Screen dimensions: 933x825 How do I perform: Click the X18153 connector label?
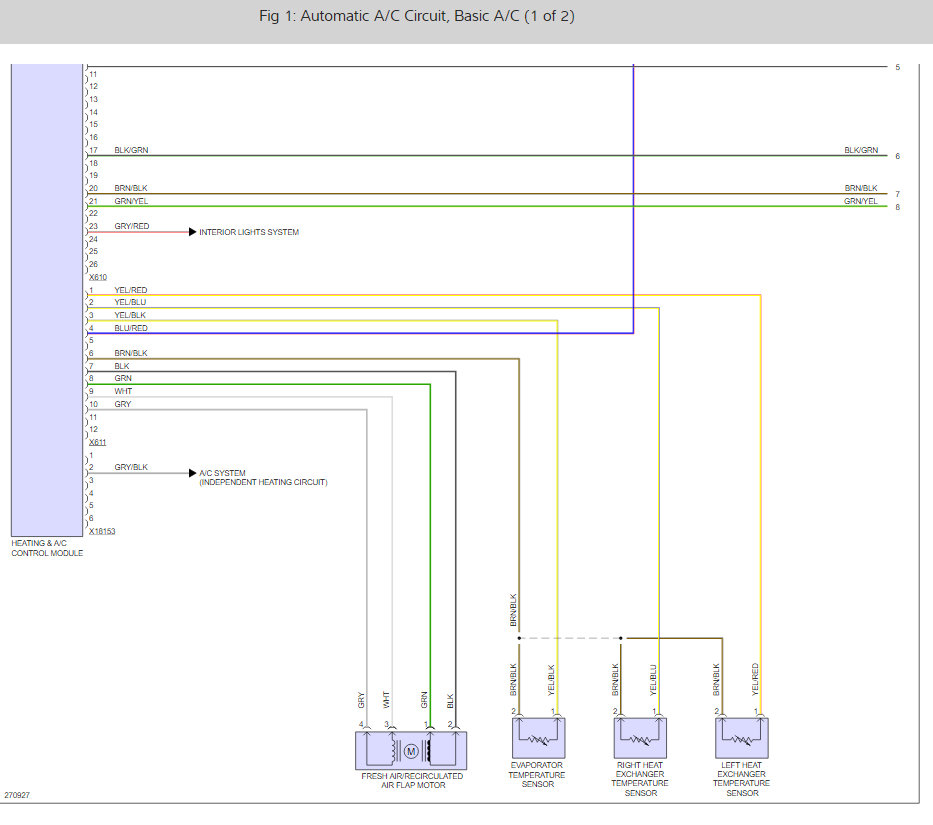[102, 531]
